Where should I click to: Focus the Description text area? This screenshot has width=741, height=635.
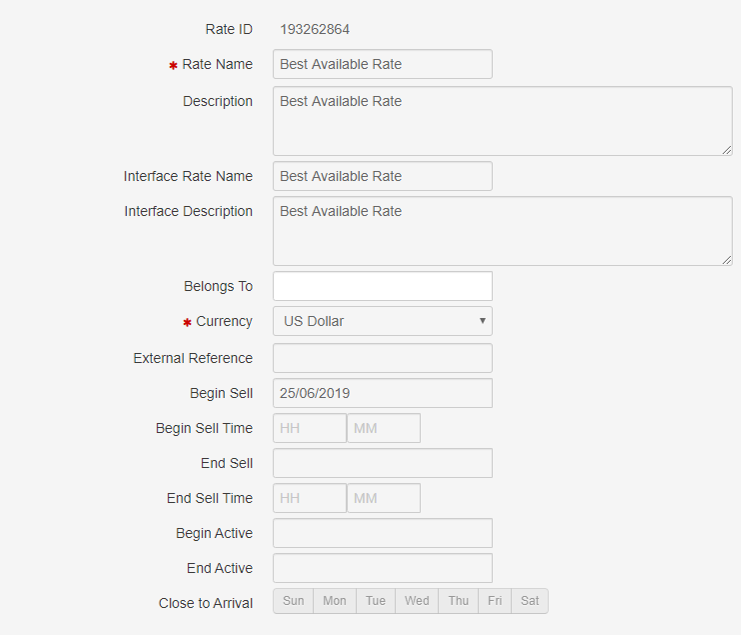pos(503,121)
